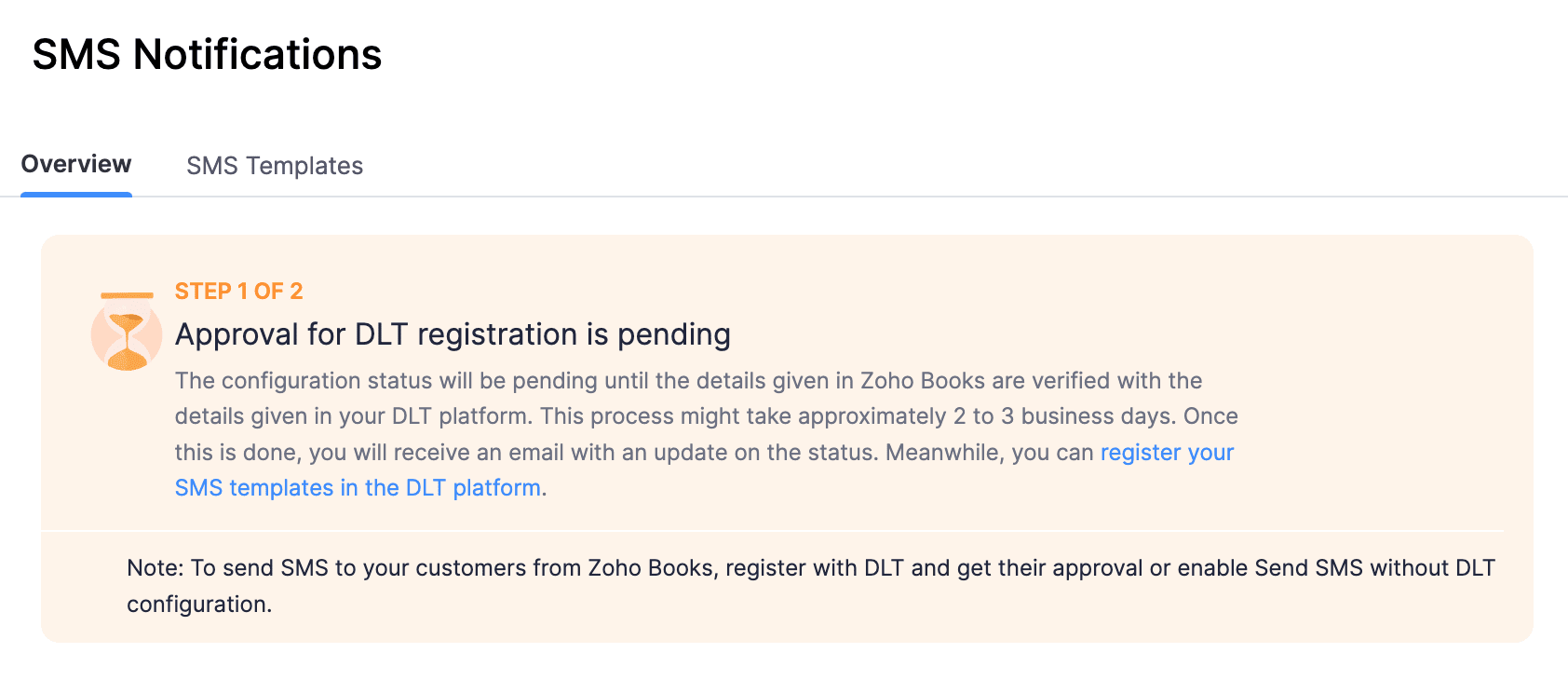Select the approval pending heading text
Screen dimensions: 1568x680
tap(452, 333)
